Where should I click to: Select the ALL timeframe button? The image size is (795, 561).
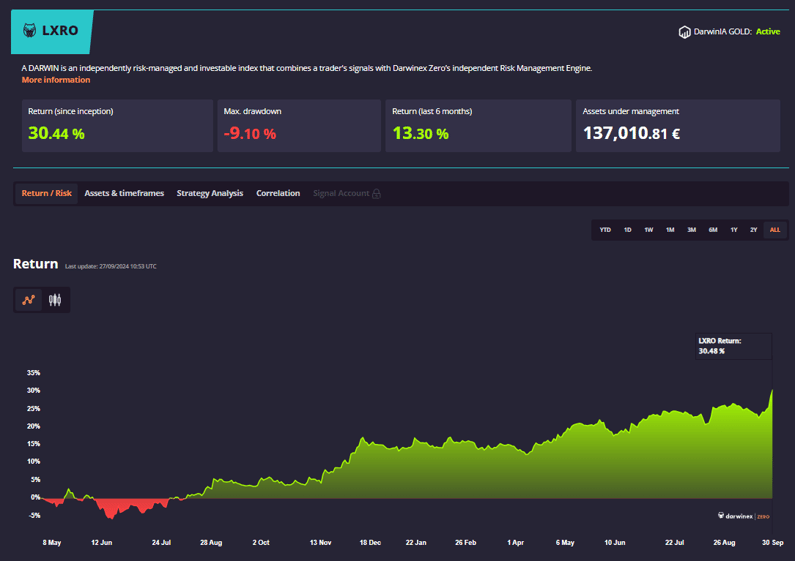775,230
